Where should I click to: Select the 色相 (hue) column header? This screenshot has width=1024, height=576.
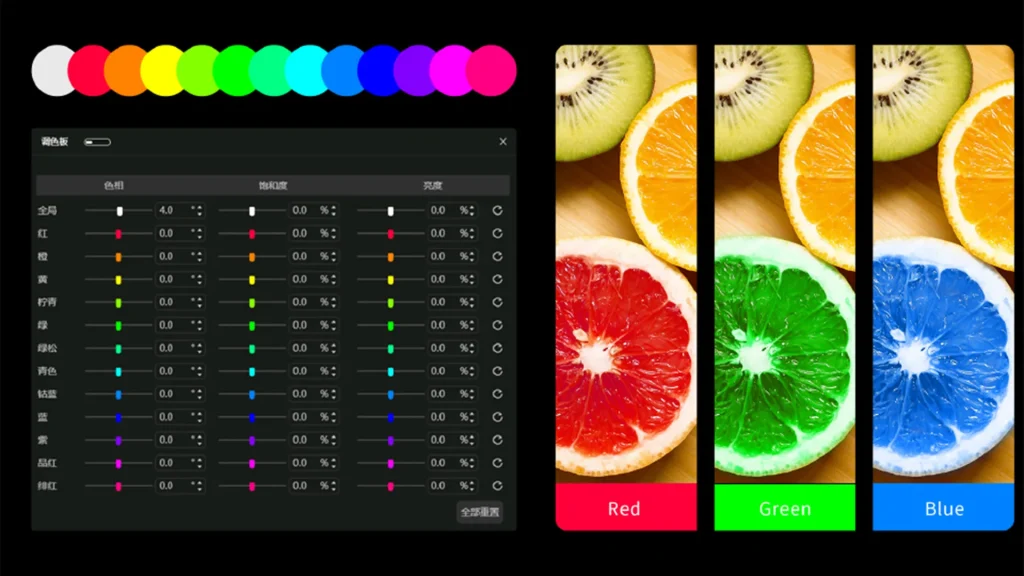(x=114, y=186)
